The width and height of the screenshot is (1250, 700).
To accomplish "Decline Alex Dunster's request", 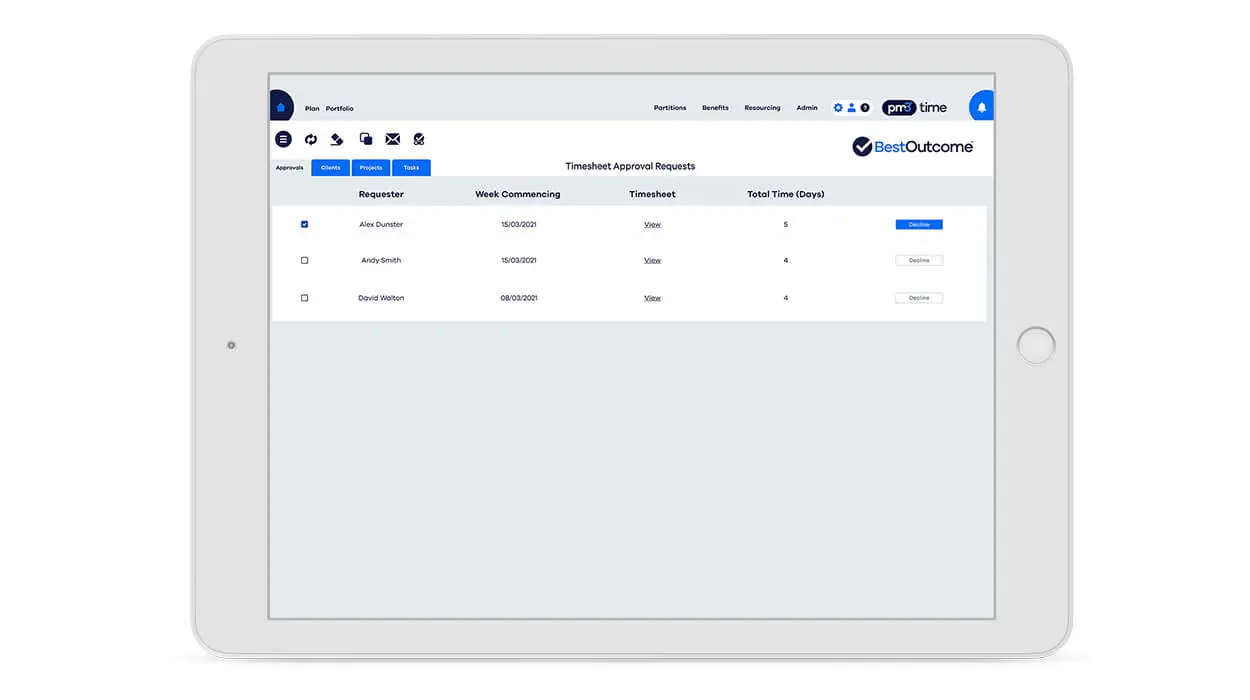I will pyautogui.click(x=919, y=224).
